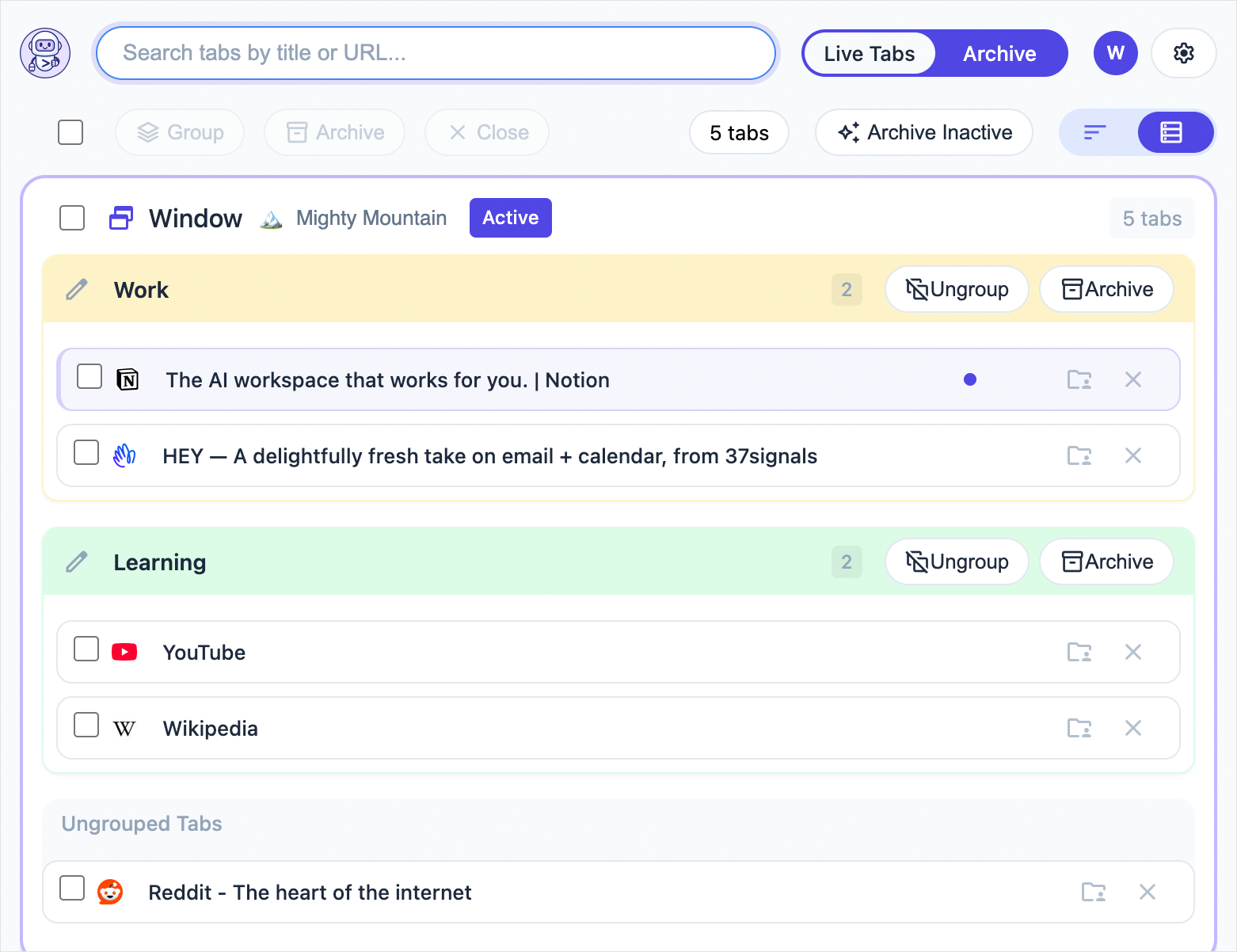Archive the Work group
Screen dimensions: 1237x952
(1106, 289)
